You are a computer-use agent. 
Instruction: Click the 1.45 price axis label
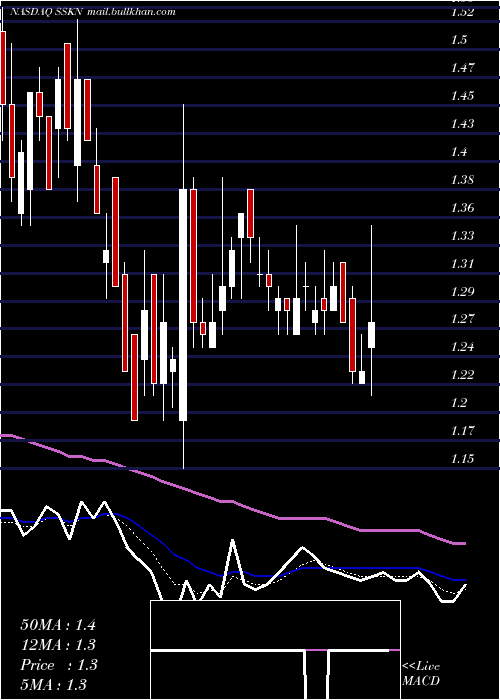[462, 96]
